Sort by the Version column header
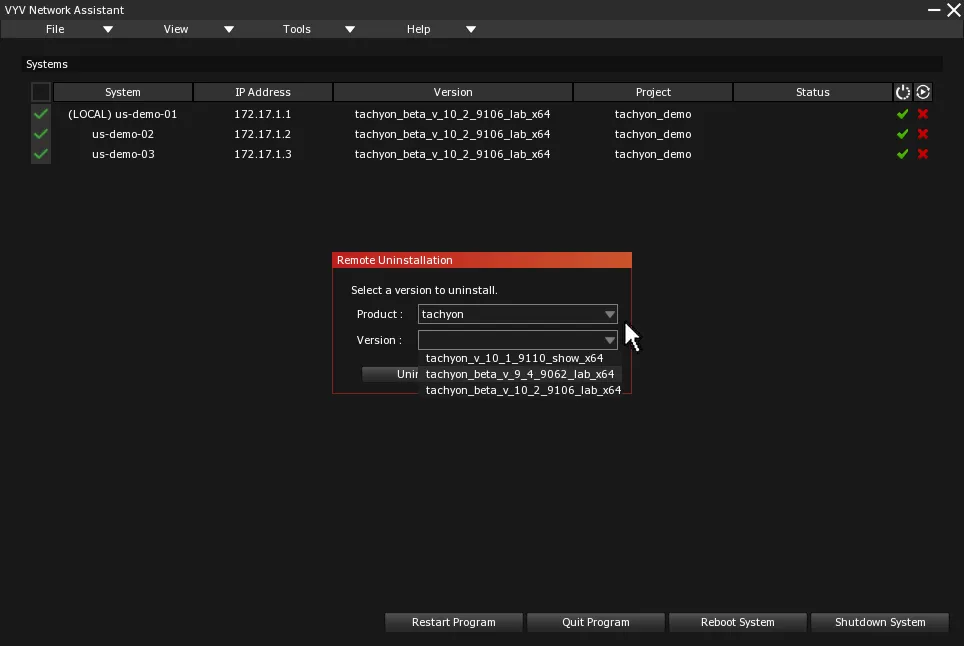Image resolution: width=964 pixels, height=646 pixels. click(453, 92)
